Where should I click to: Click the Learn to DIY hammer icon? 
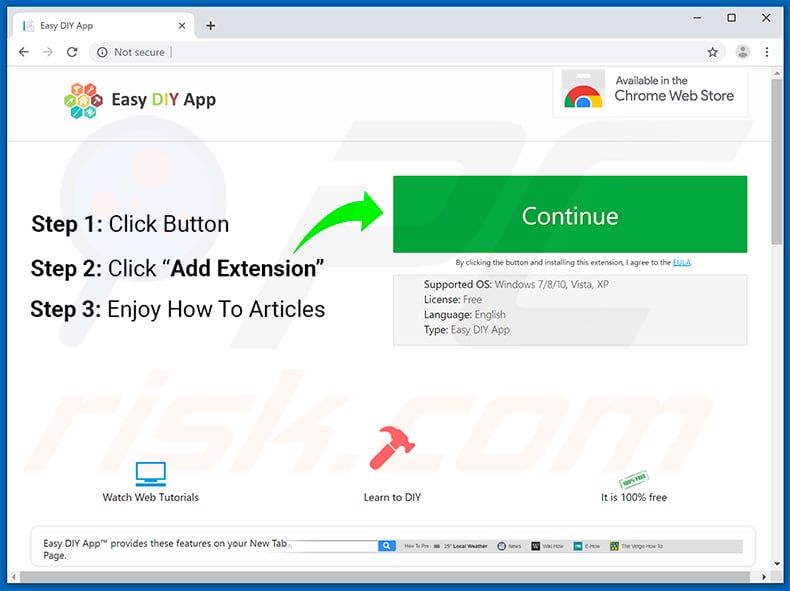tap(392, 448)
